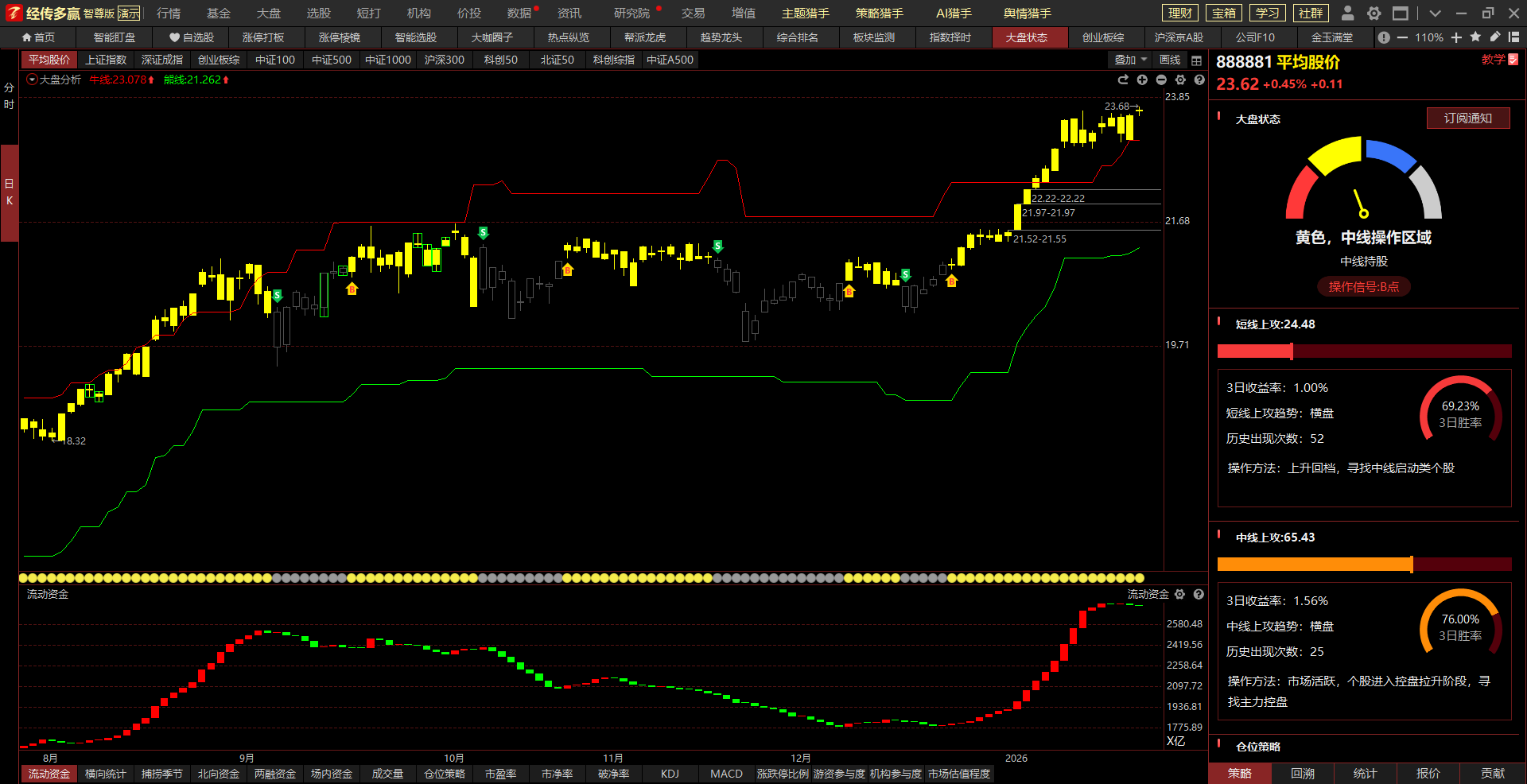Open 流动资金 indicator settings gear
Screen dimensions: 1527x784
pyautogui.click(x=1179, y=594)
